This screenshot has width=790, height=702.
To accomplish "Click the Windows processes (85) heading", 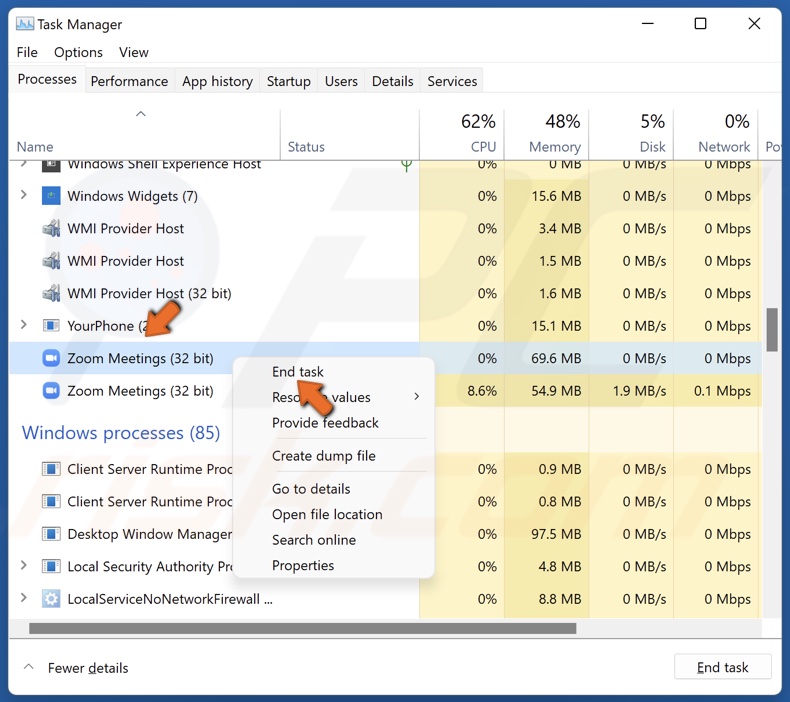I will click(x=121, y=433).
